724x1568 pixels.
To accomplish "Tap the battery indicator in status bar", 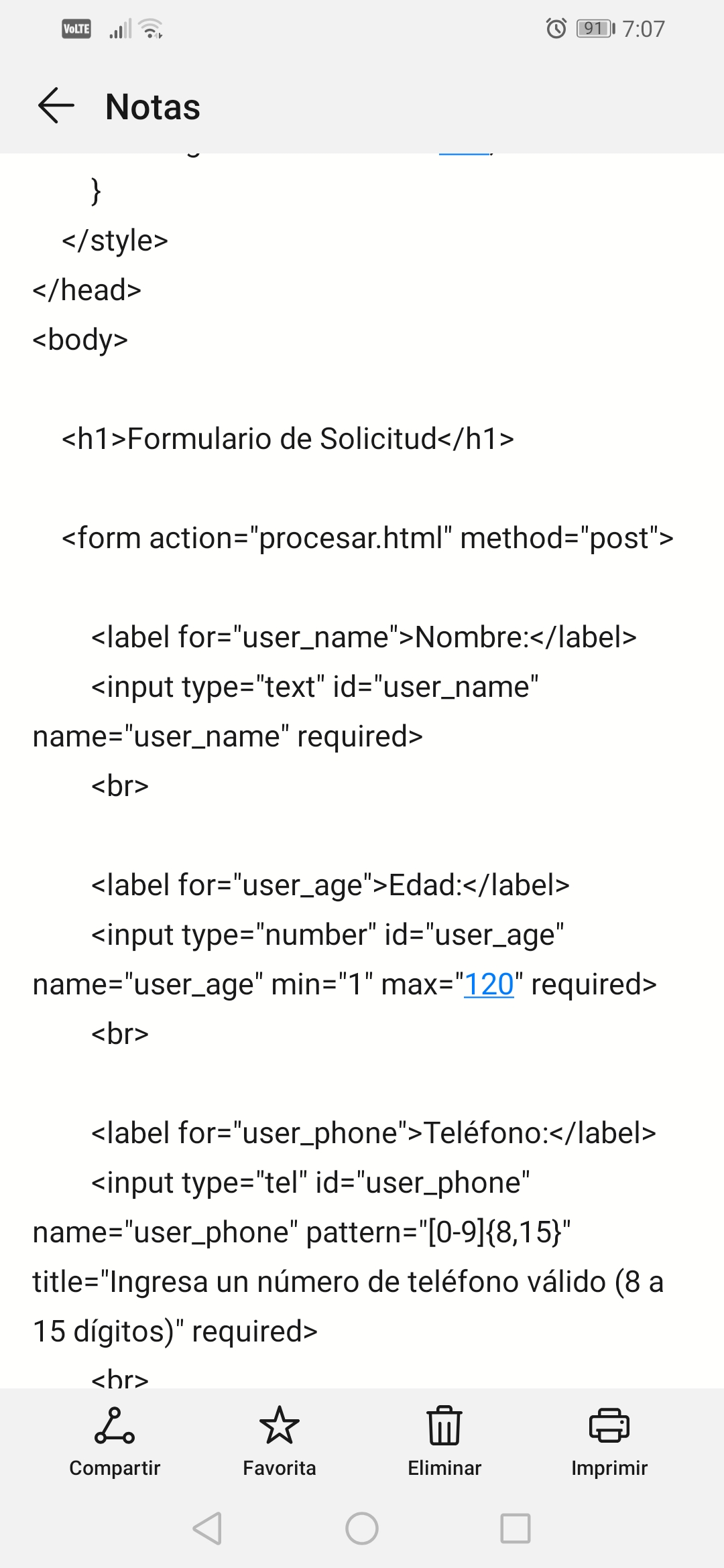I will (x=595, y=29).
